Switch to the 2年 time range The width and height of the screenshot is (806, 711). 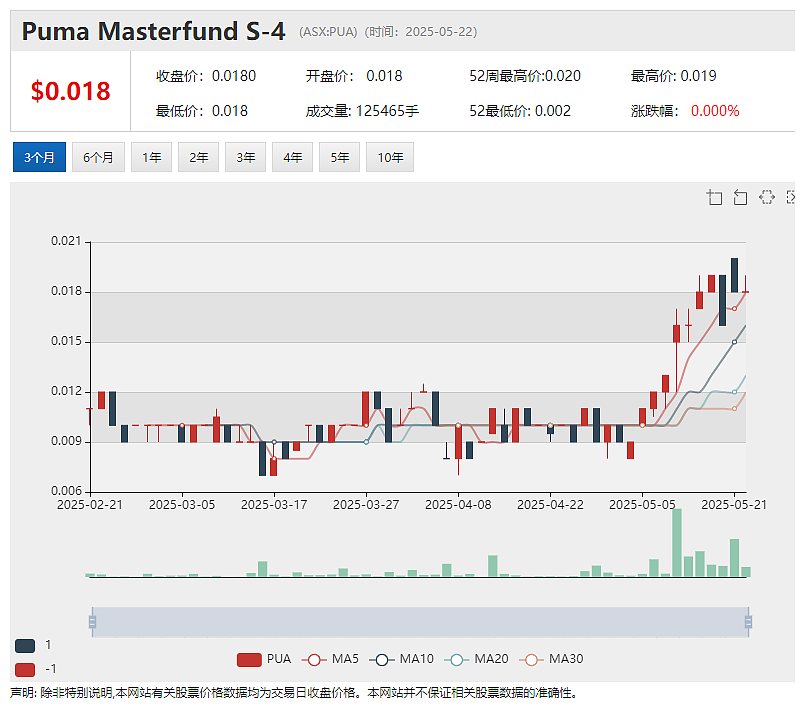(198, 157)
